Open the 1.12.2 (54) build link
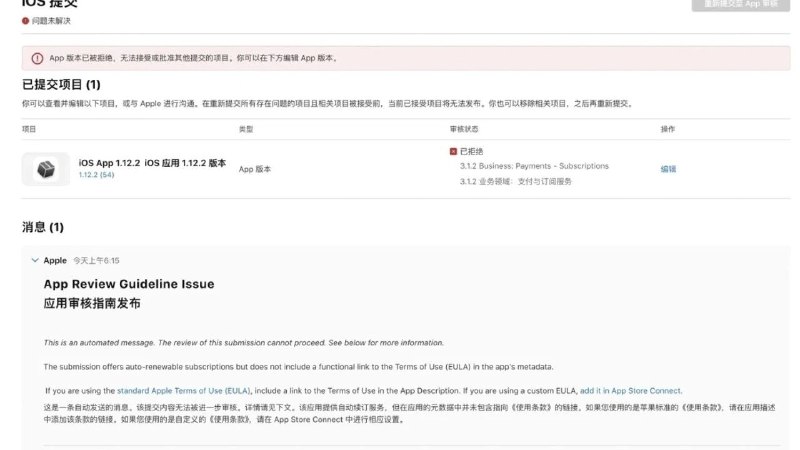Screen dimensions: 800x450 coord(96,174)
